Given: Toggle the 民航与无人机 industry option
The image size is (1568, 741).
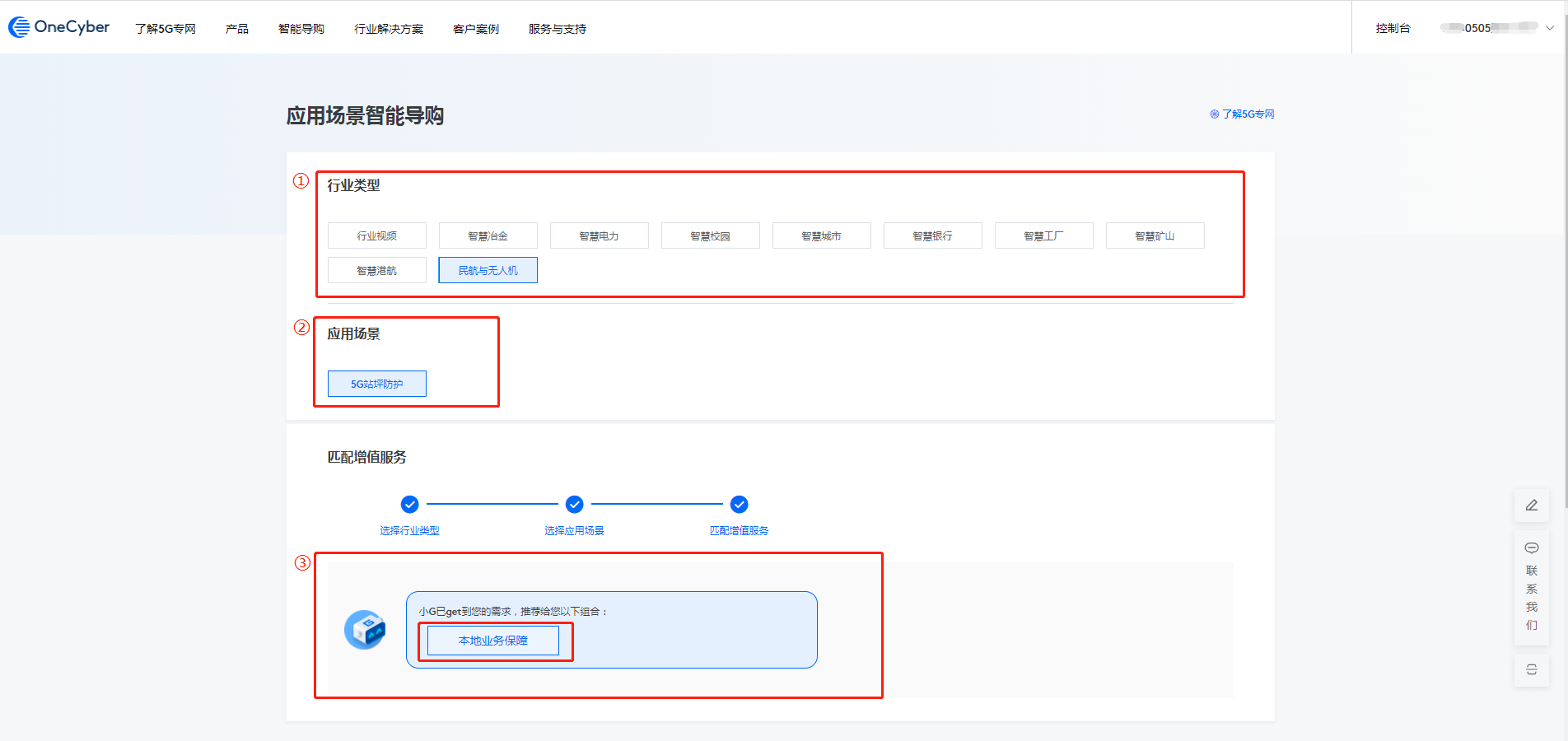Looking at the screenshot, I should coord(488,270).
